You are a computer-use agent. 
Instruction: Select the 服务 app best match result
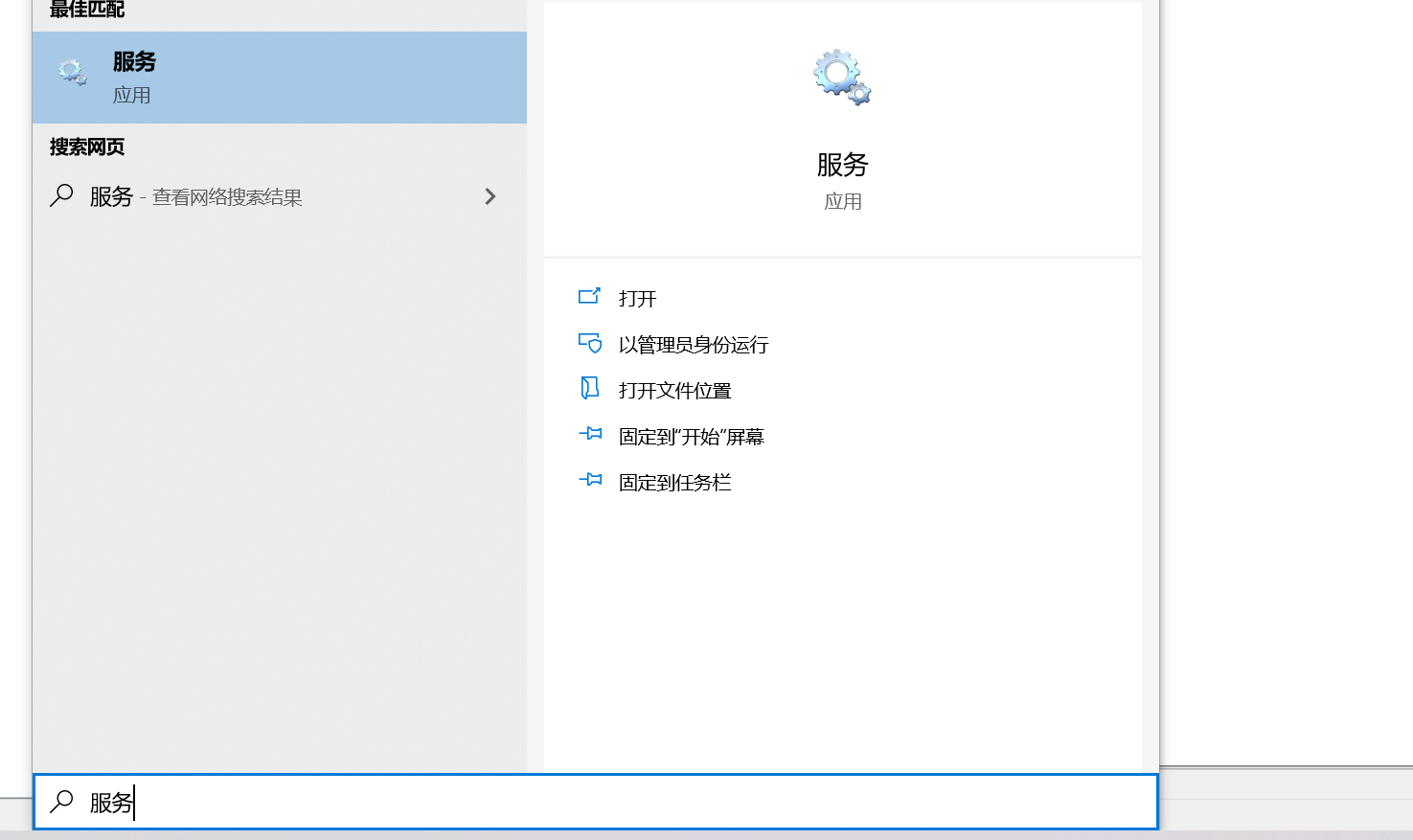(x=279, y=78)
